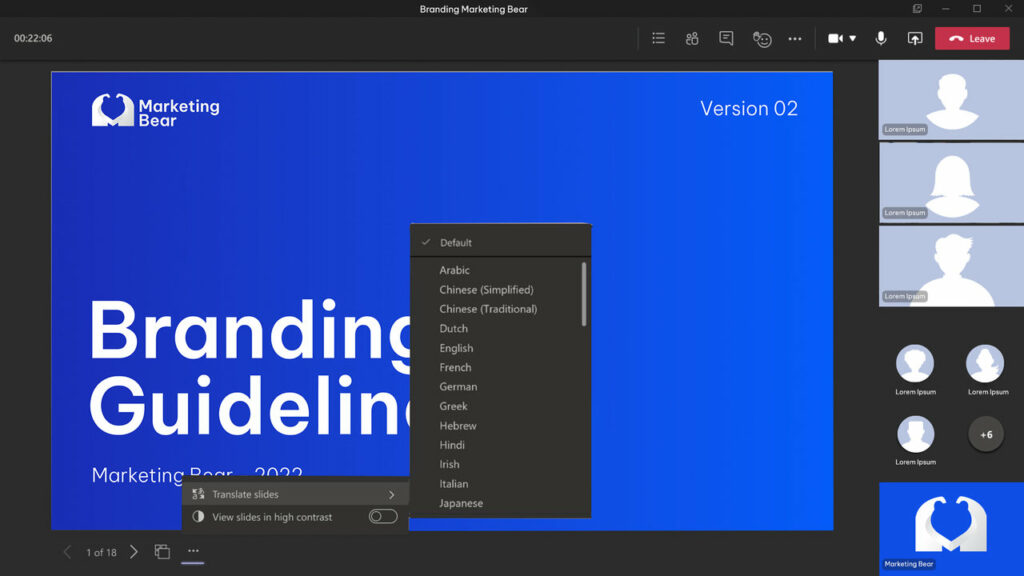The height and width of the screenshot is (576, 1024).
Task: Choose French from language list
Action: [455, 368]
